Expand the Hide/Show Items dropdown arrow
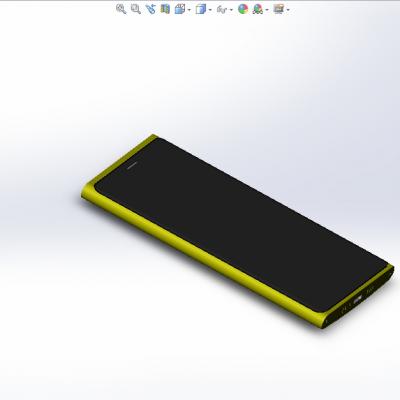 231,10
